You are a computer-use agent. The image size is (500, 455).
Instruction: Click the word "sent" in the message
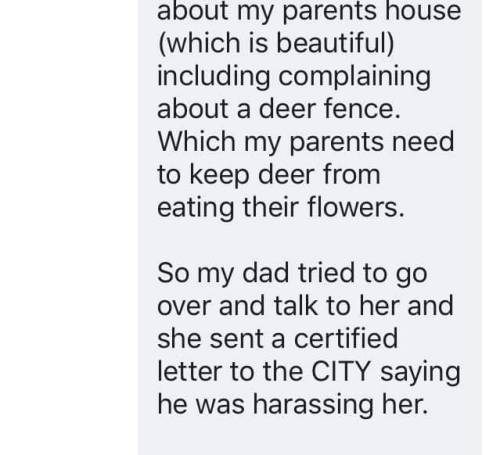[x=237, y=338]
